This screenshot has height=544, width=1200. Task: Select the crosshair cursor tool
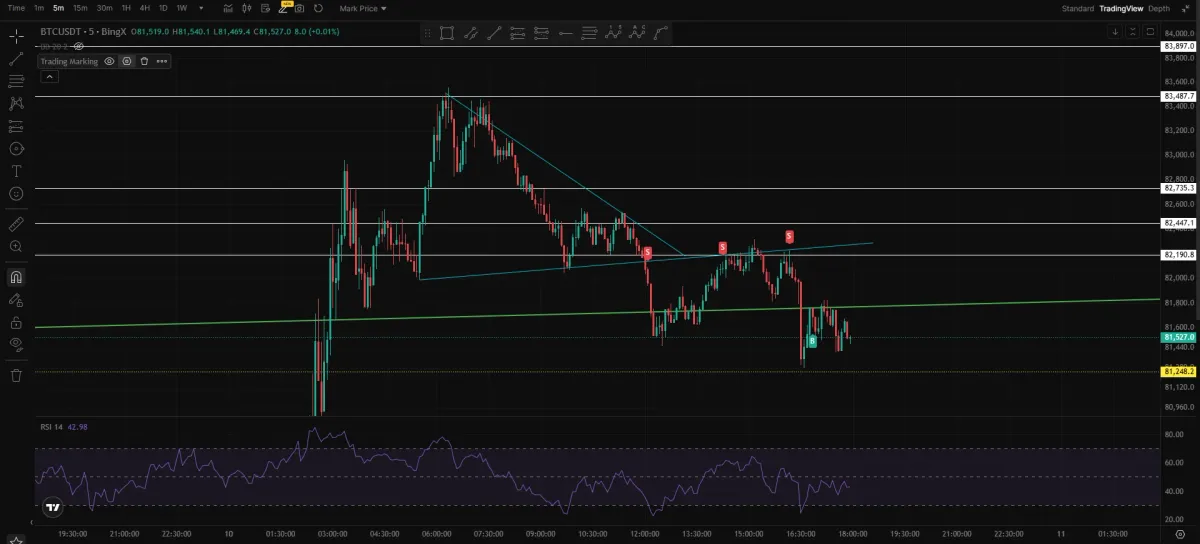(16, 37)
